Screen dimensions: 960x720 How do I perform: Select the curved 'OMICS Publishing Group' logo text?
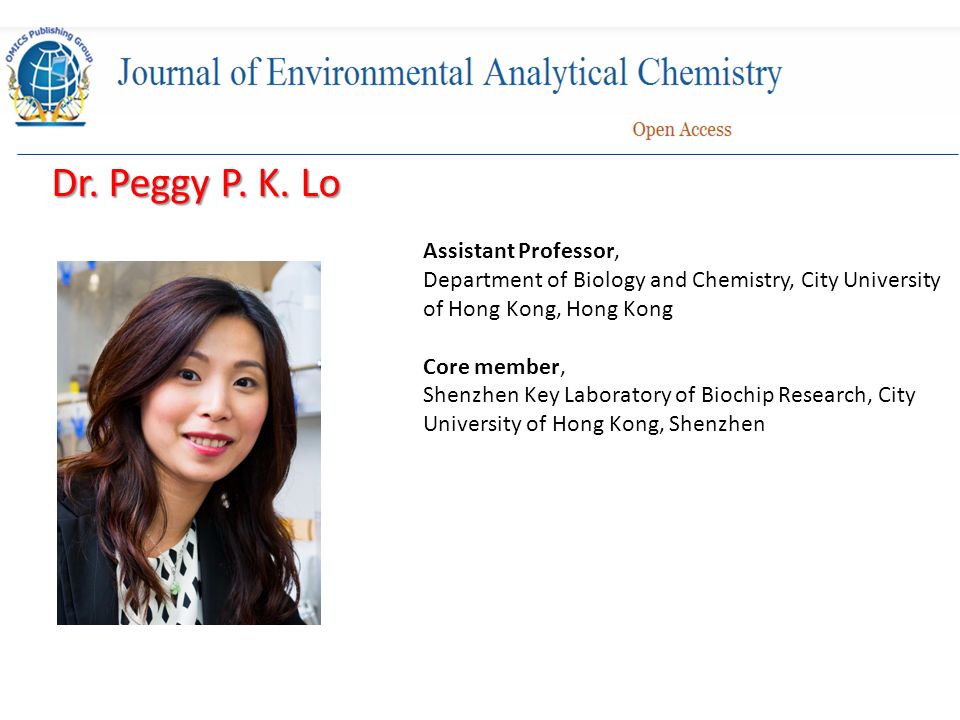(49, 40)
